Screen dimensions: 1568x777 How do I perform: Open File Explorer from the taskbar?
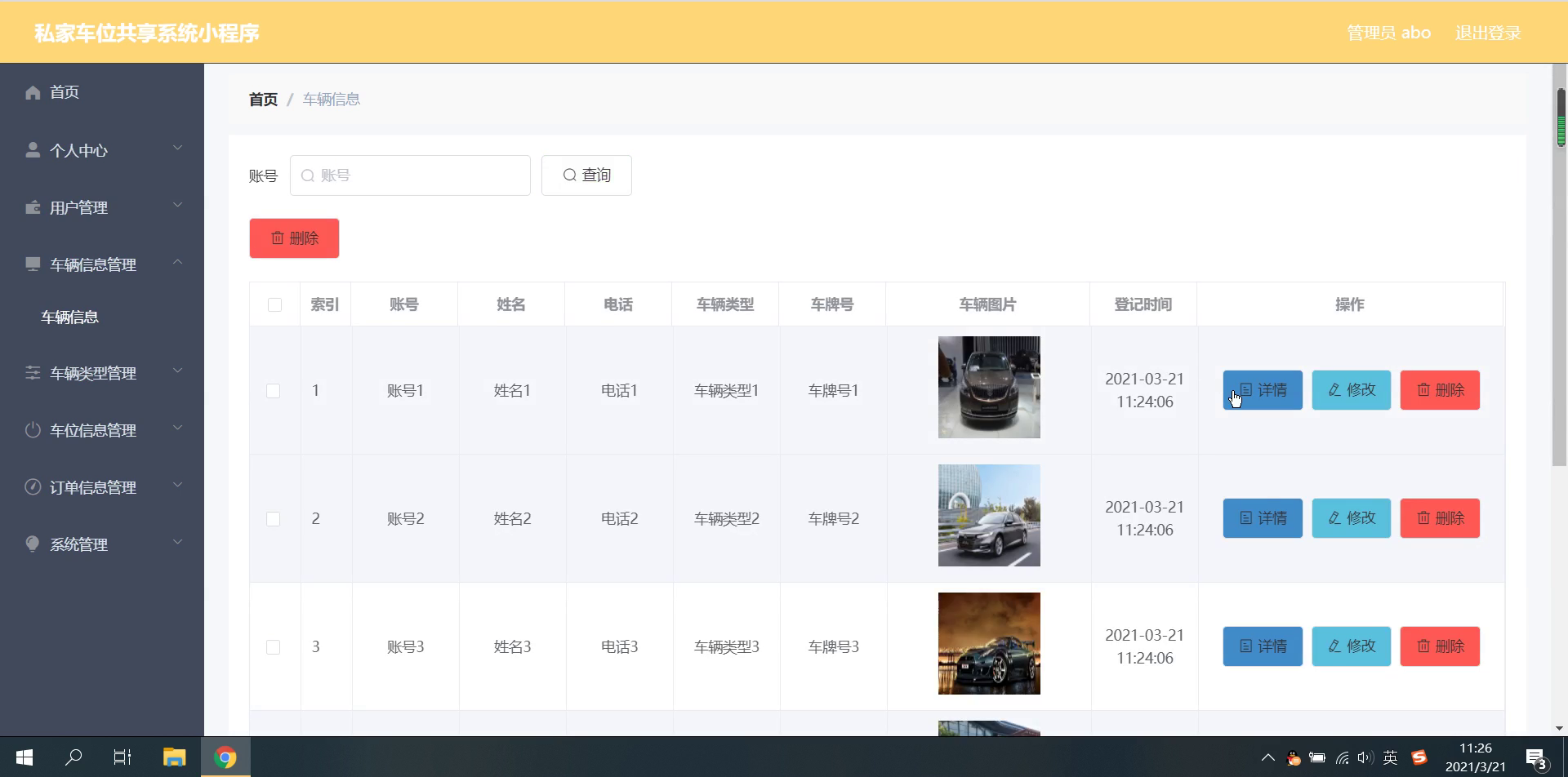click(x=174, y=757)
